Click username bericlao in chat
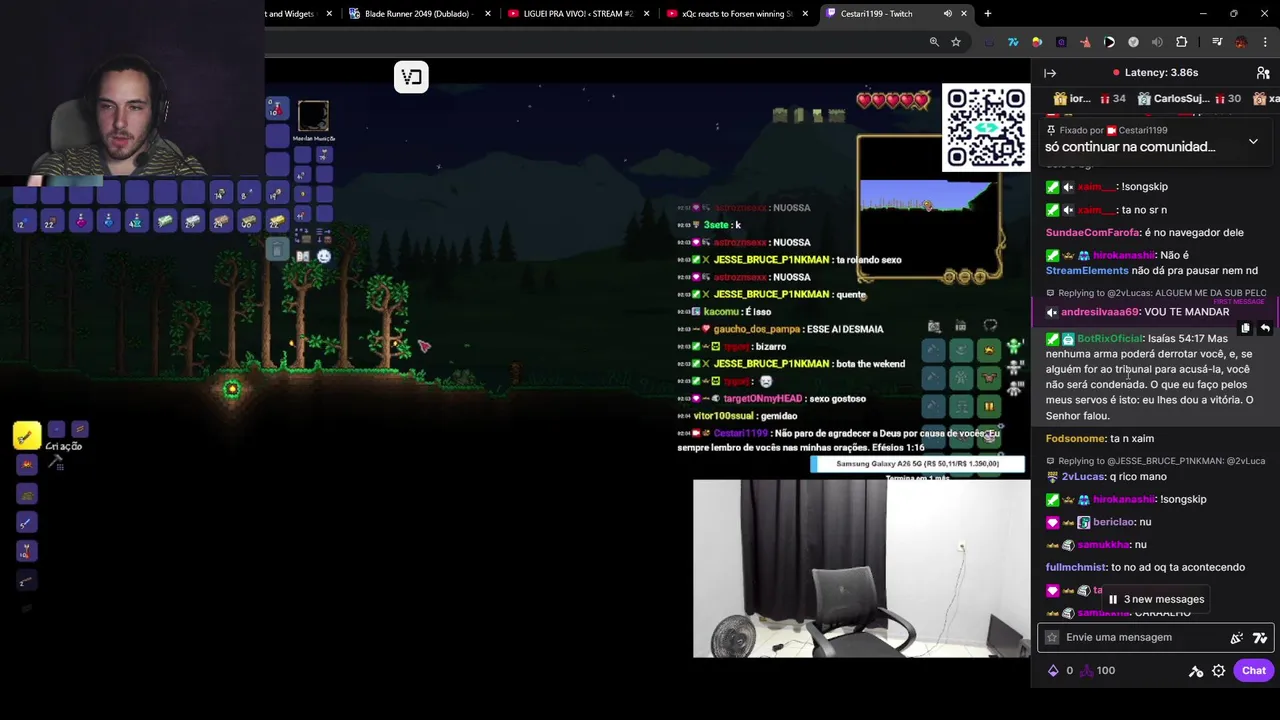Image resolution: width=1280 pixels, height=720 pixels. (x=1113, y=522)
